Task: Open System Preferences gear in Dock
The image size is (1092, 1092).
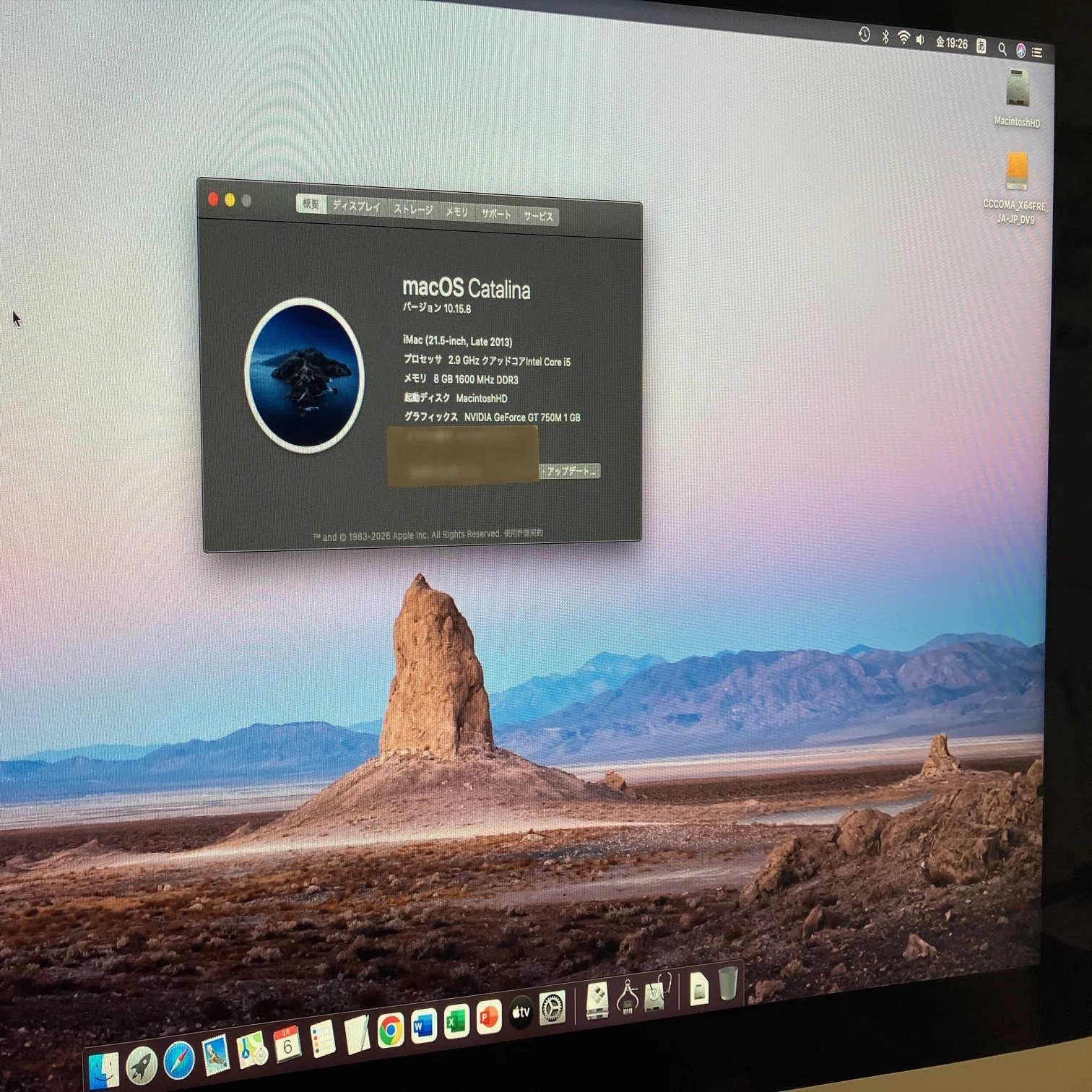Action: [x=552, y=1007]
